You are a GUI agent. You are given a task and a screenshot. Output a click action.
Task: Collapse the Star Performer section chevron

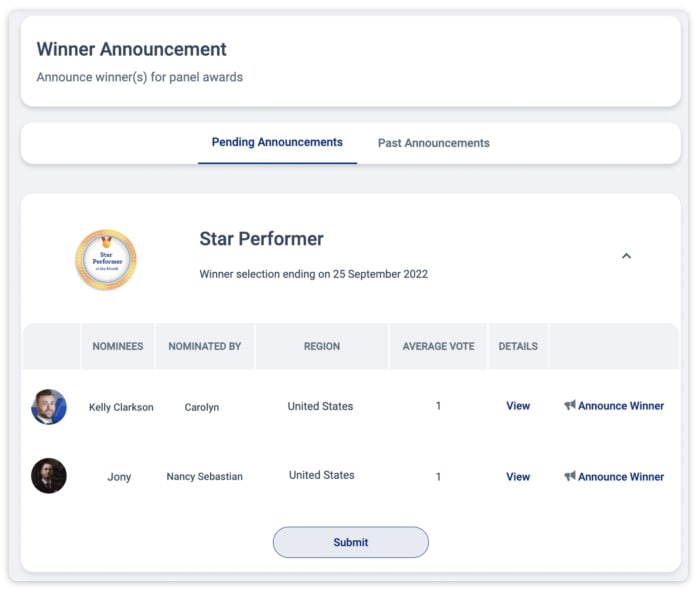click(626, 256)
